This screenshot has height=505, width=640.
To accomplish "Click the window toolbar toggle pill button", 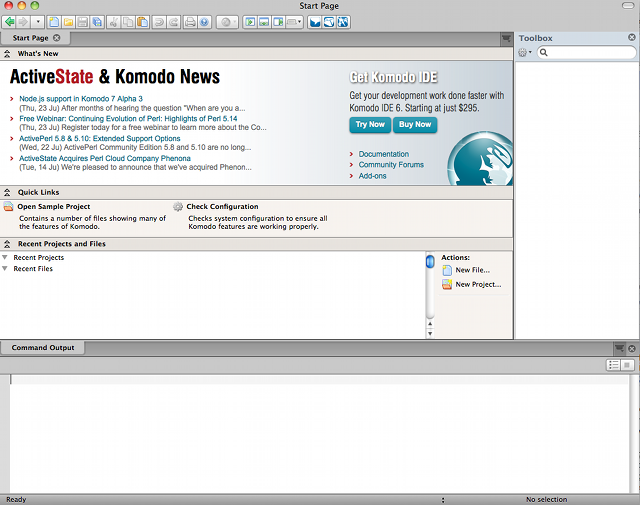I will coord(628,6).
